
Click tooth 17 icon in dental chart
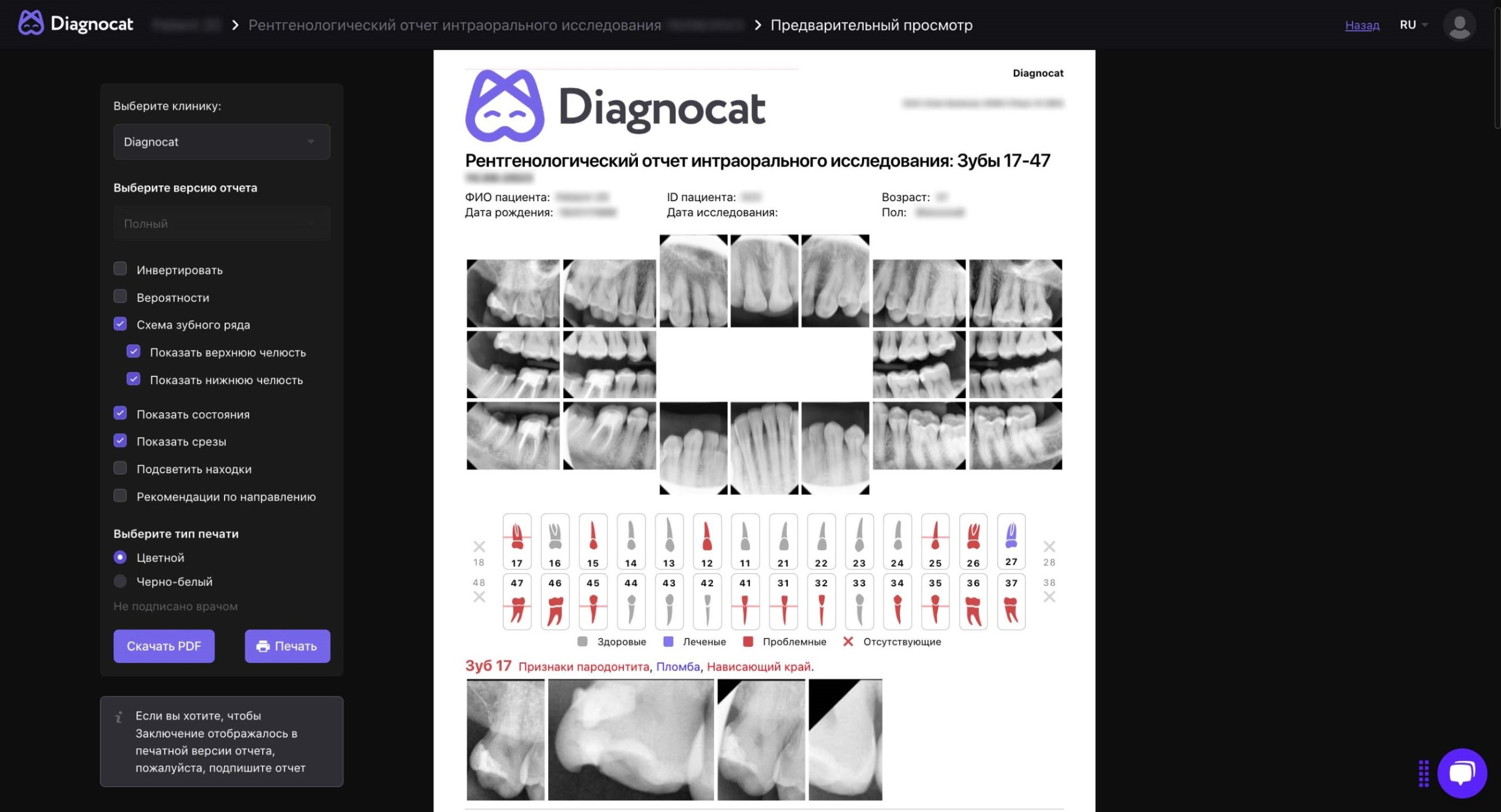click(x=517, y=541)
